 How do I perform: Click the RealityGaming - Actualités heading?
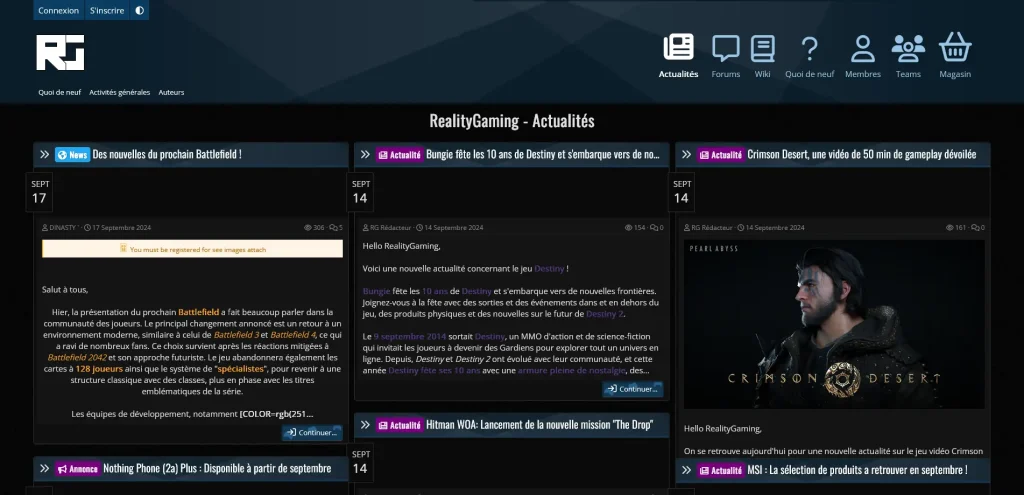(x=512, y=121)
